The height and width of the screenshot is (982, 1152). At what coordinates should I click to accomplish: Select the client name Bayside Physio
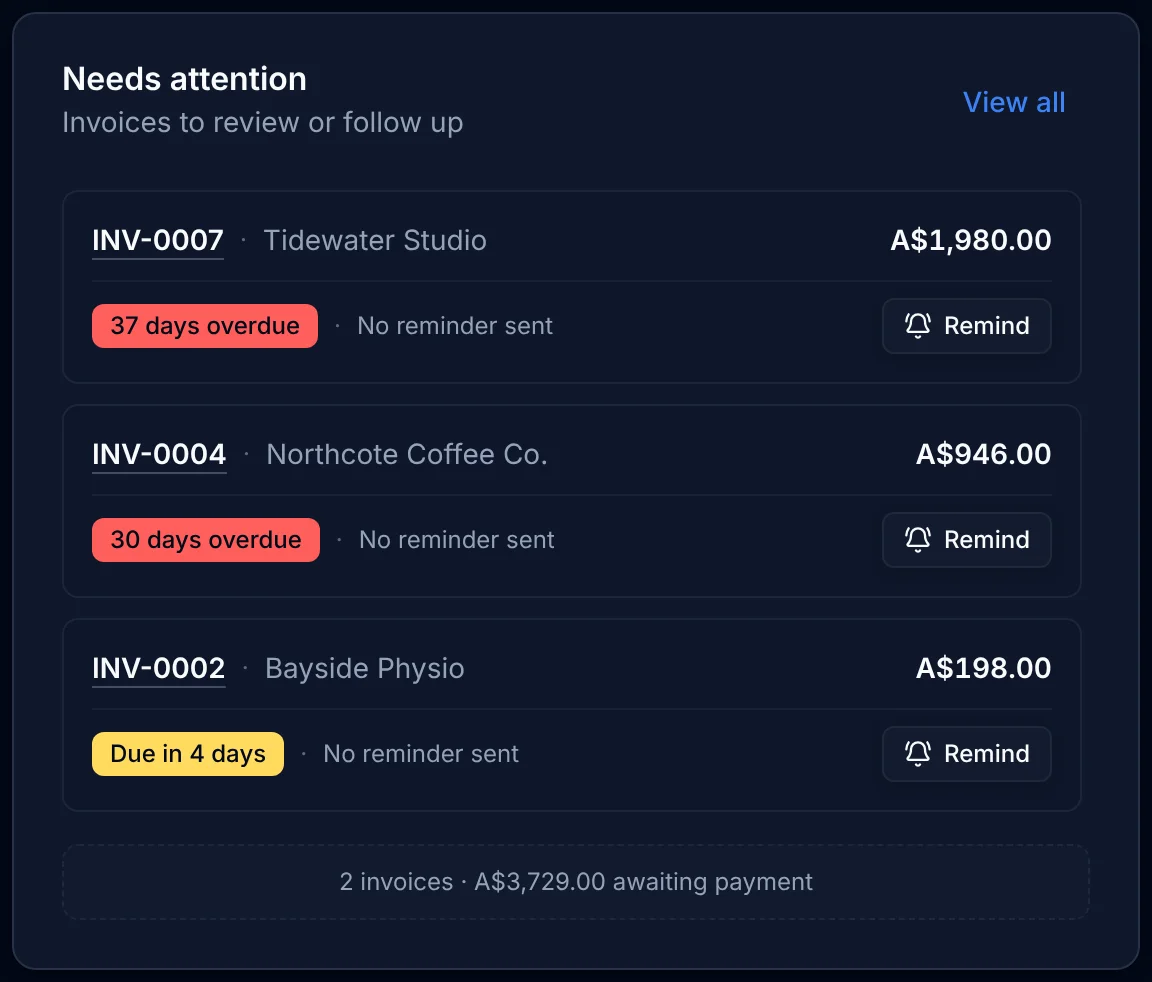pyautogui.click(x=364, y=668)
